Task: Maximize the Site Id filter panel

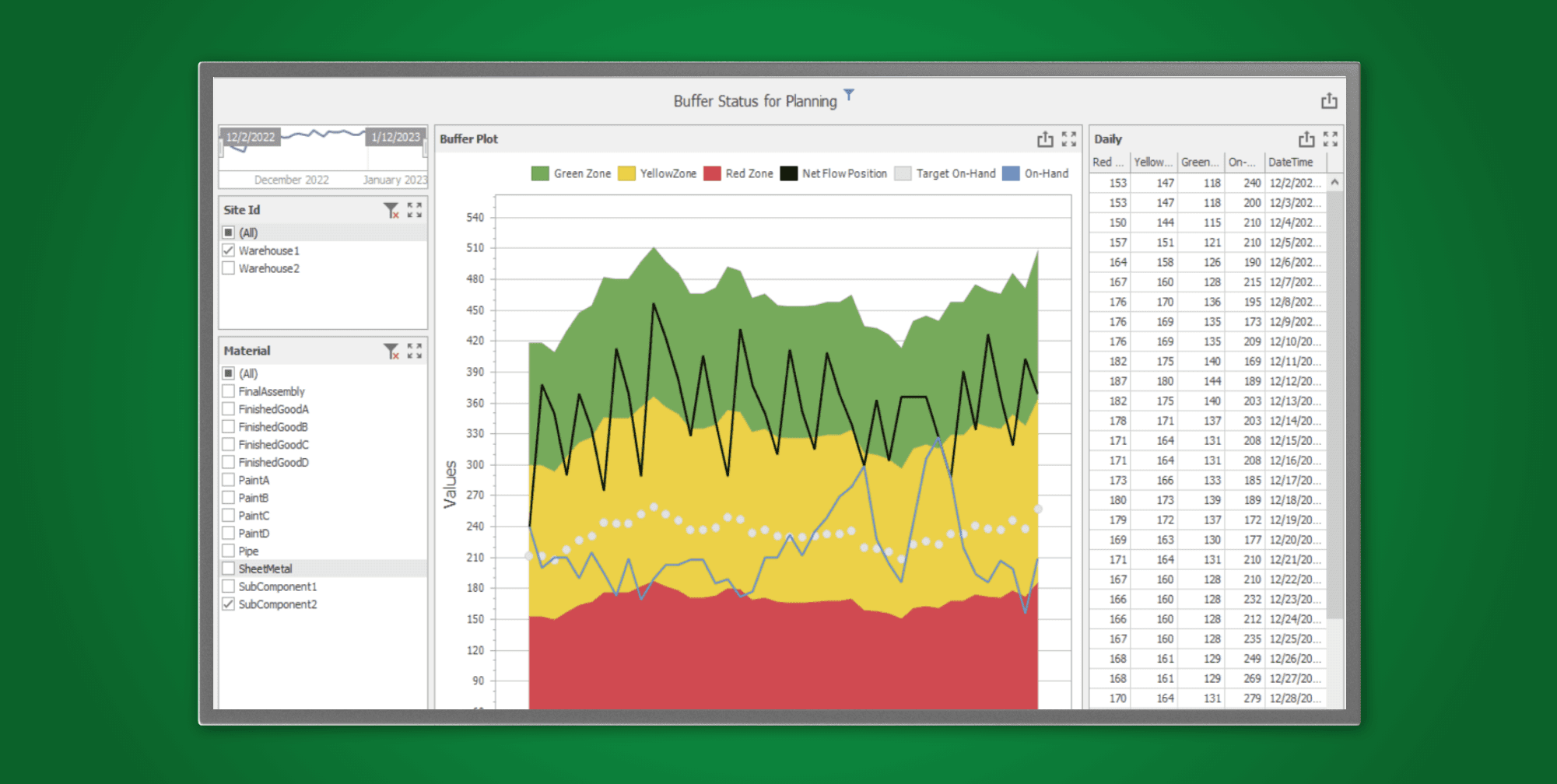Action: tap(415, 210)
